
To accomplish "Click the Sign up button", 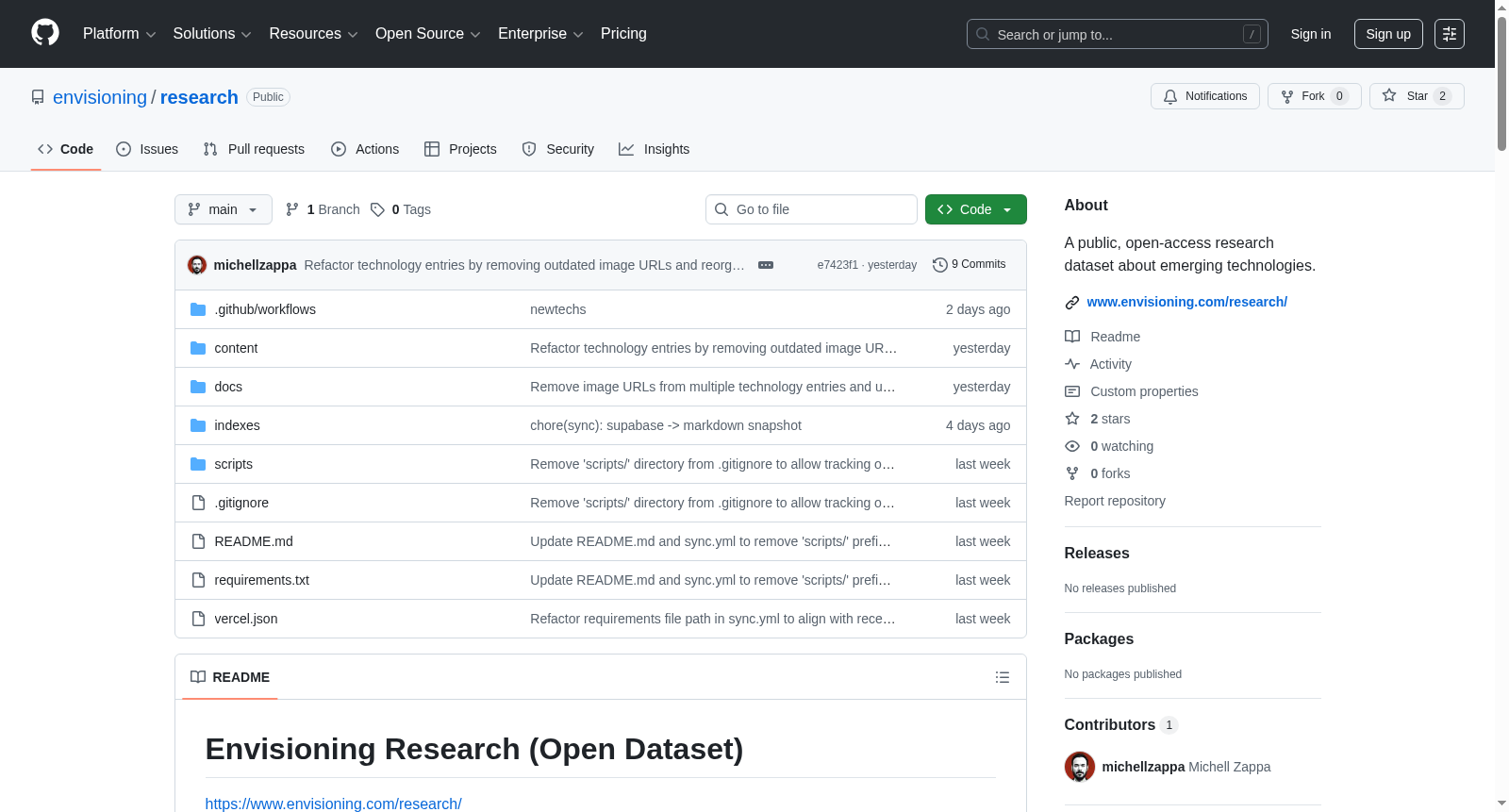I will click(x=1388, y=34).
